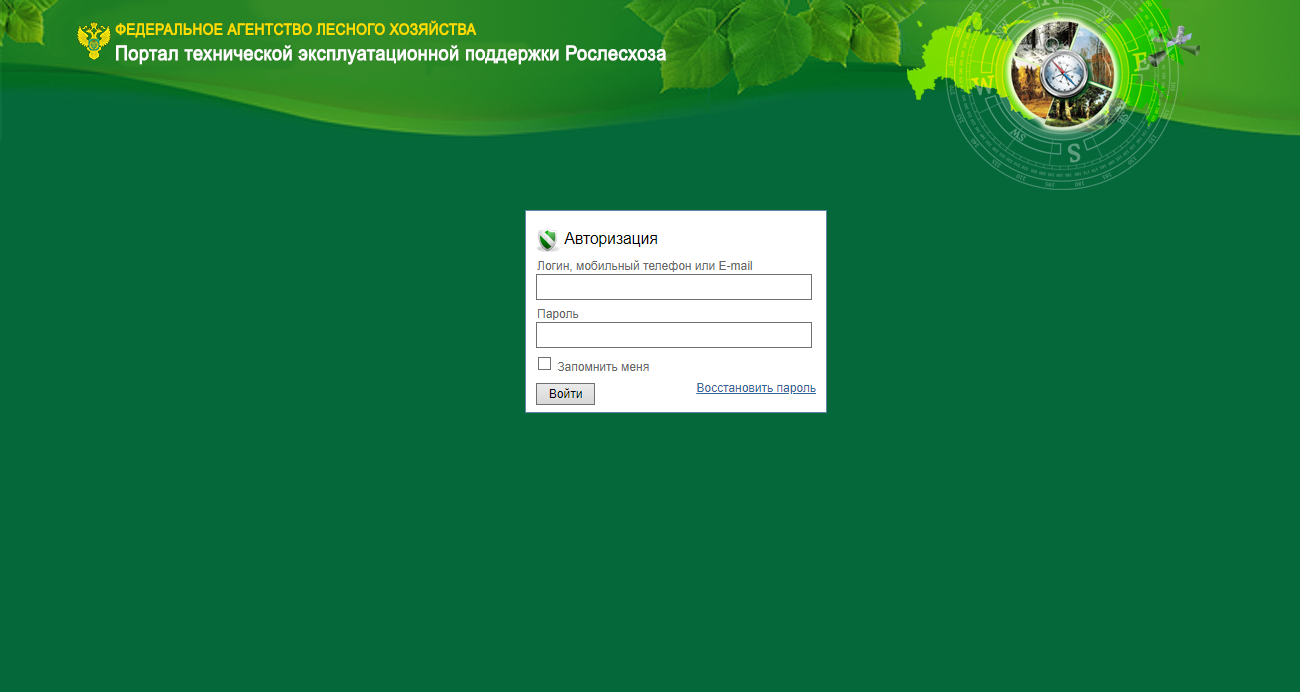Click the Портал технической эксплуатационной поддержки title
The width and height of the screenshot is (1300, 692).
[x=390, y=54]
